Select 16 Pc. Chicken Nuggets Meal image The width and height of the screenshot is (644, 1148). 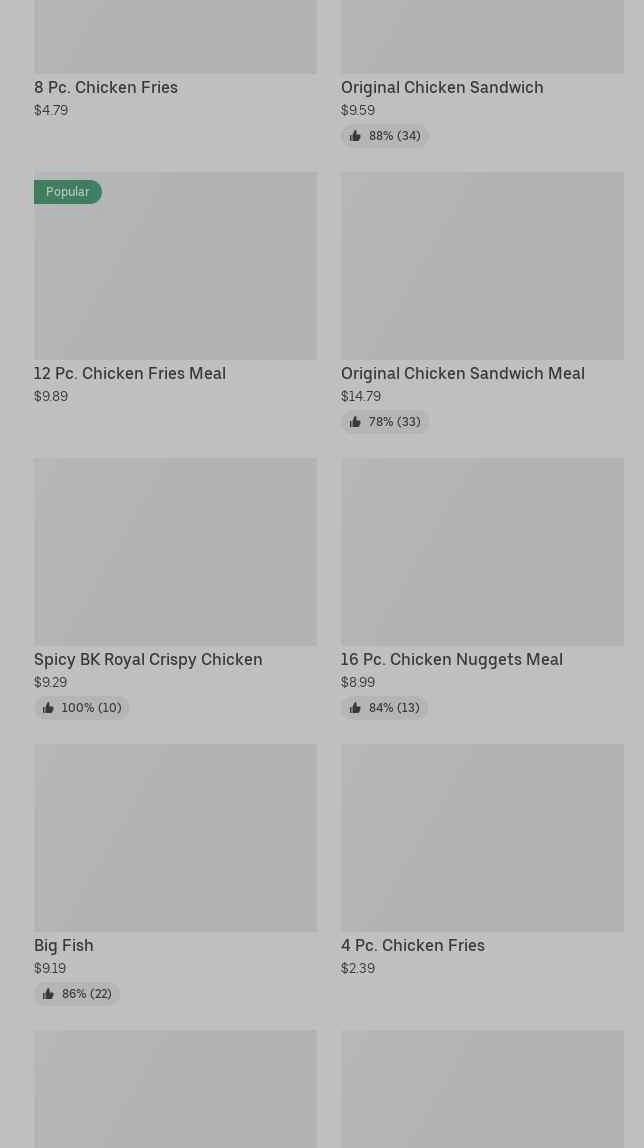point(482,552)
